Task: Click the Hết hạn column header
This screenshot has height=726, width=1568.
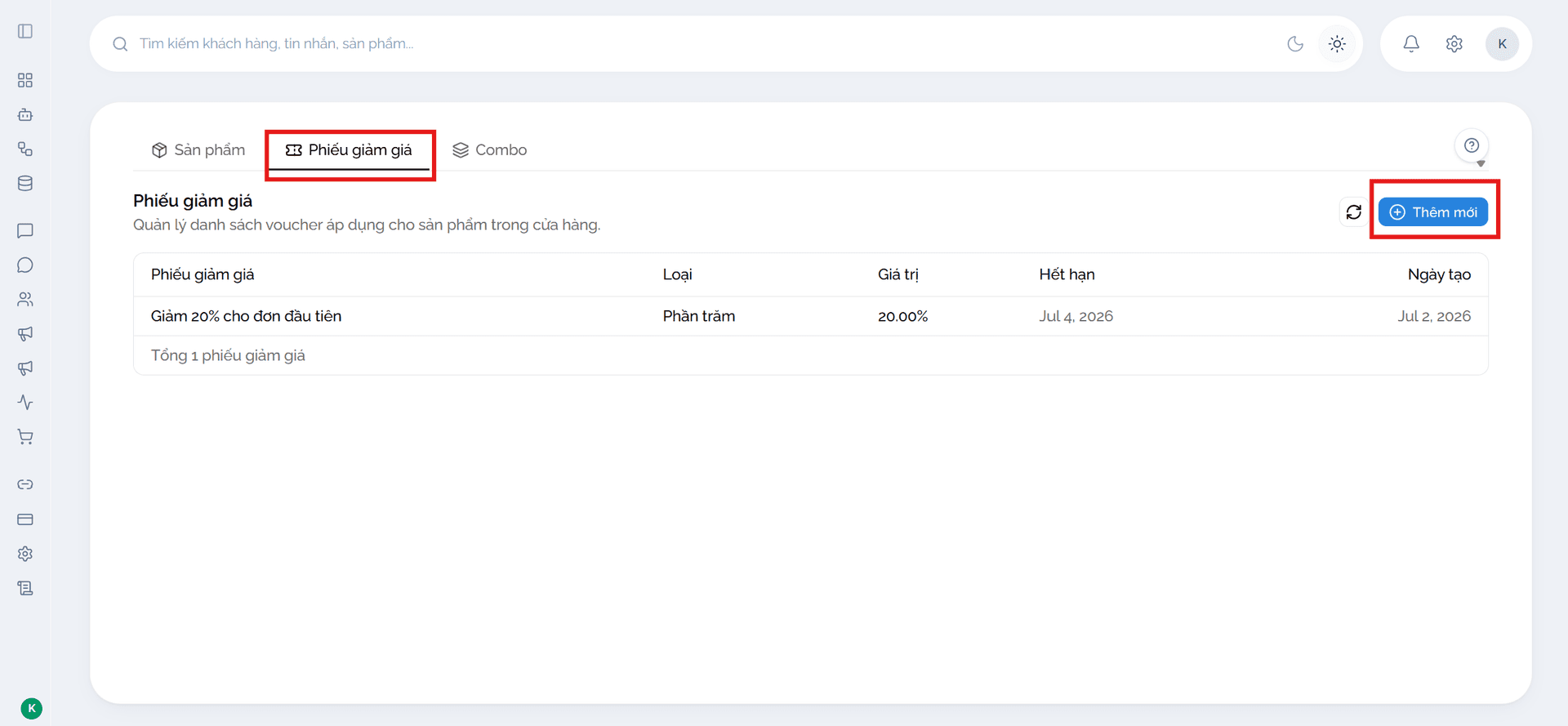Action: click(1067, 274)
